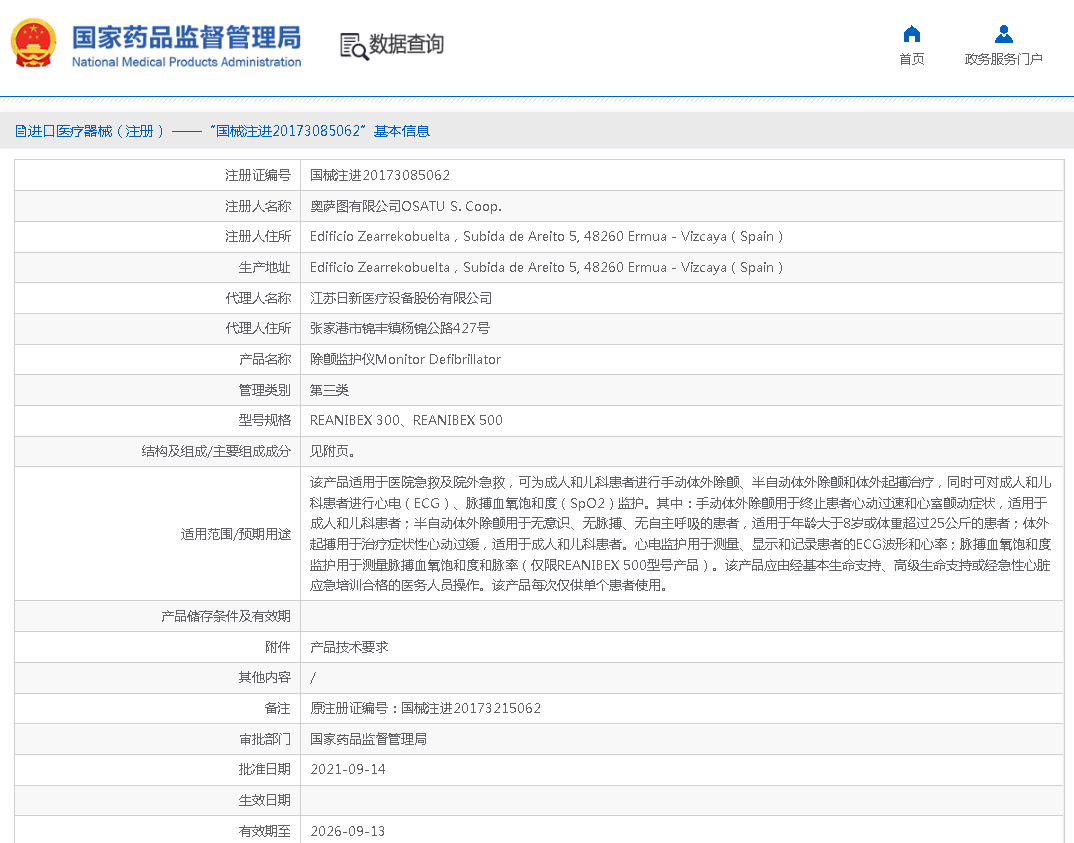Viewport: 1074px width, 843px height.
Task: Click the 原注册证编号 remark text
Action: [x=426, y=708]
